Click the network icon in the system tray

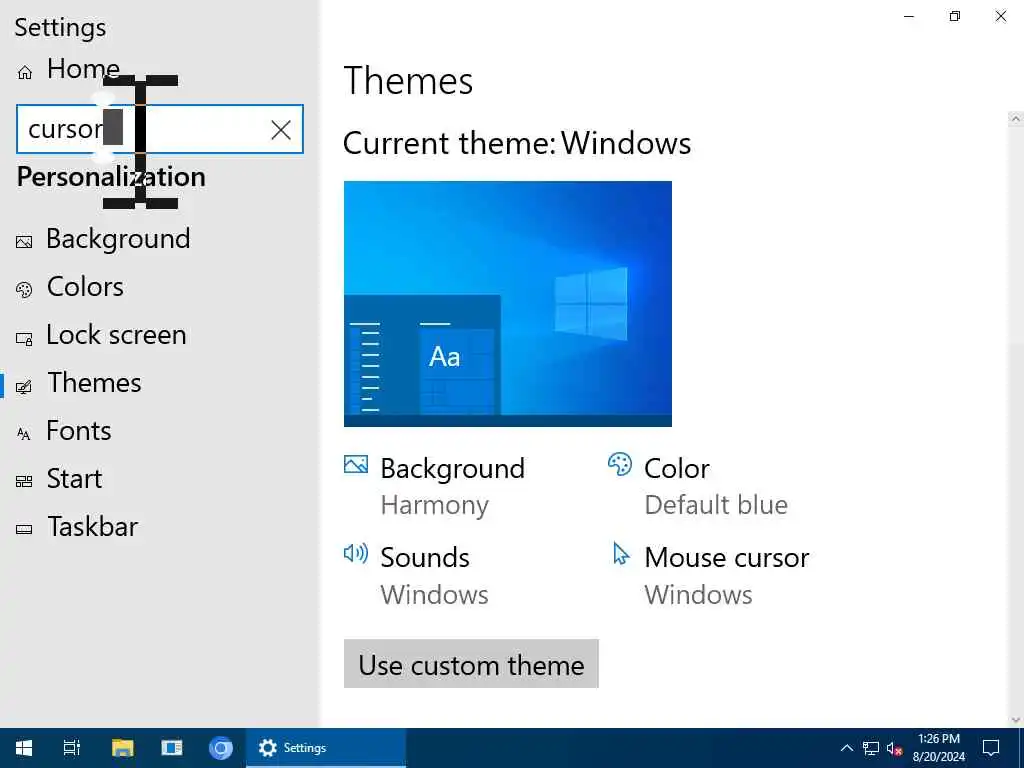click(871, 748)
